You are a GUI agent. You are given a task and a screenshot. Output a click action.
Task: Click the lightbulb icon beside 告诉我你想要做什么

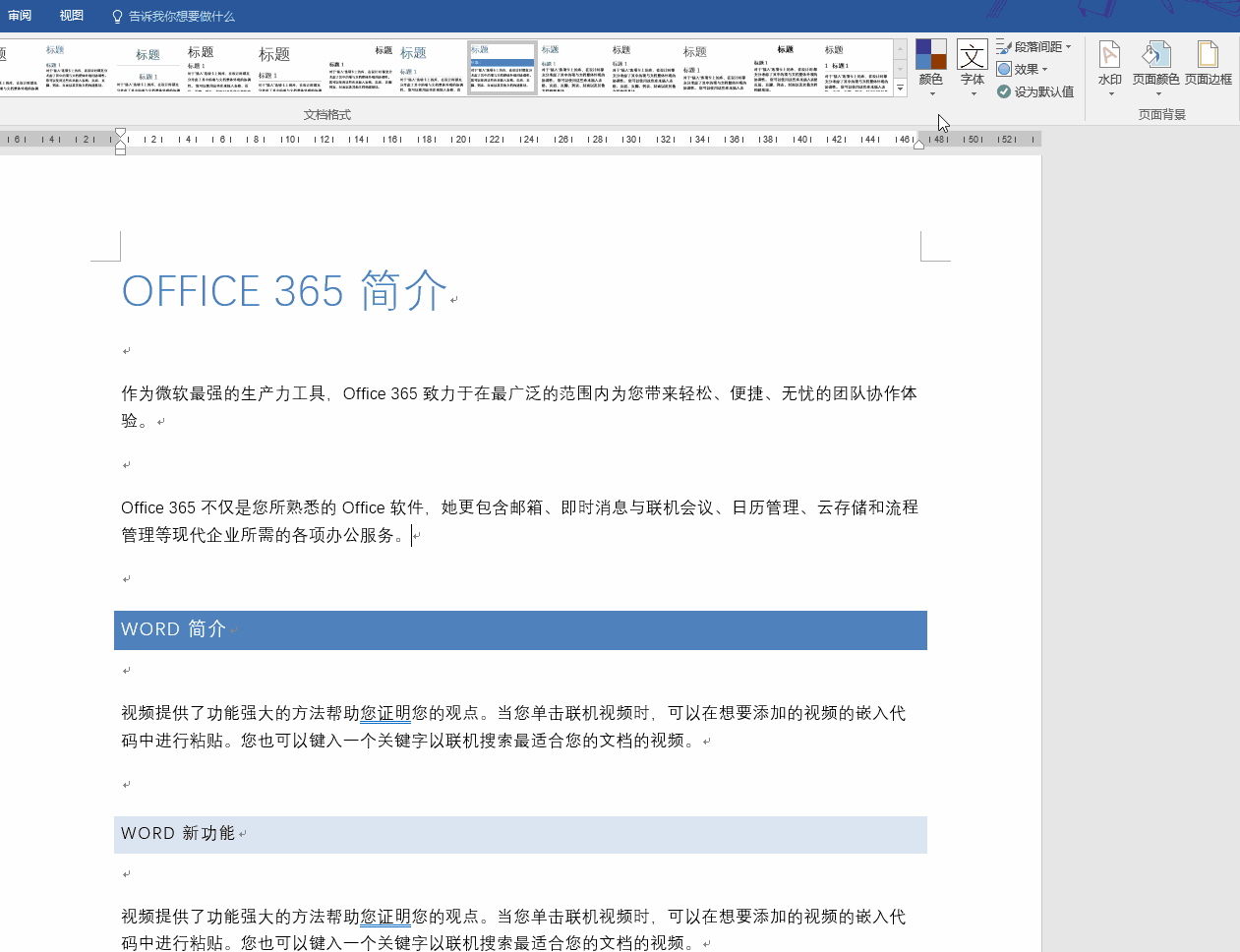click(x=117, y=17)
